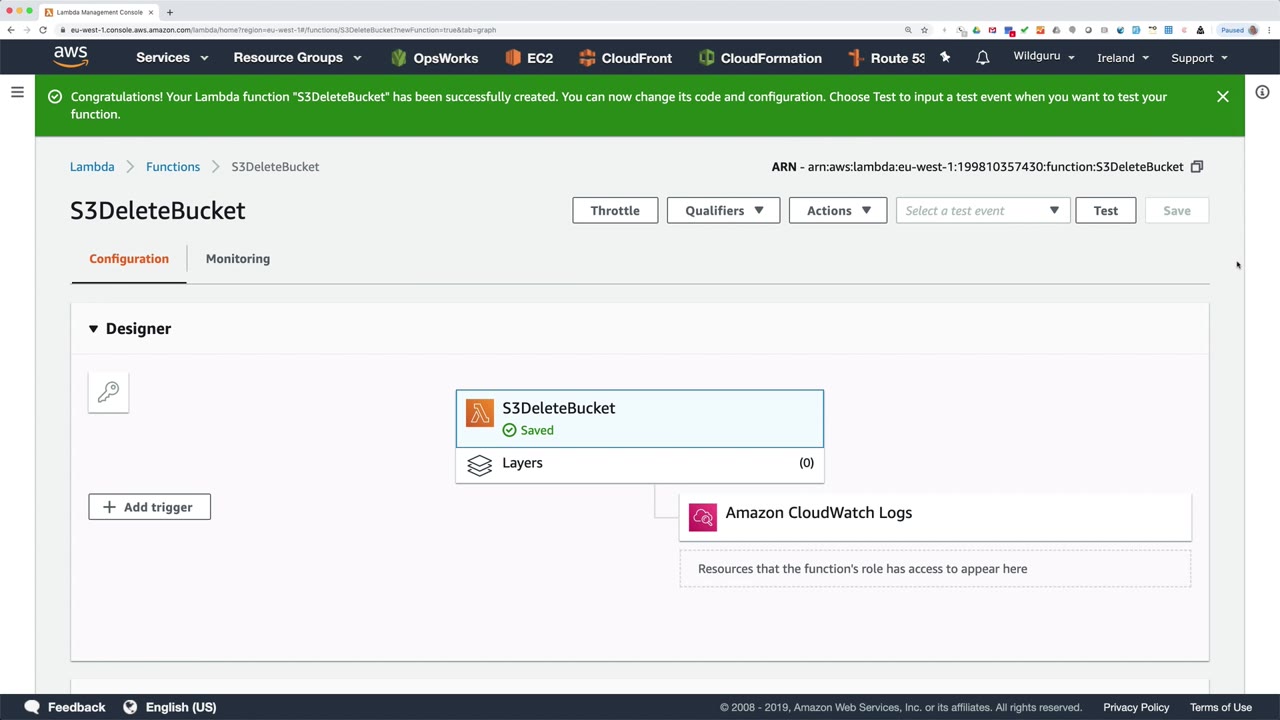Click the browser address bar URL
1280x720 pixels.
pyautogui.click(x=283, y=30)
